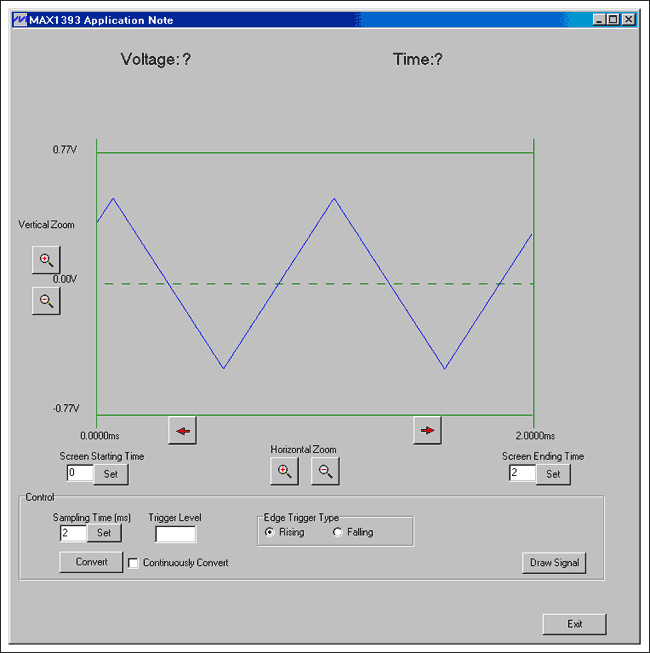650x653 pixels.
Task: Click the horizontal zoom in magnifier
Action: click(x=284, y=471)
